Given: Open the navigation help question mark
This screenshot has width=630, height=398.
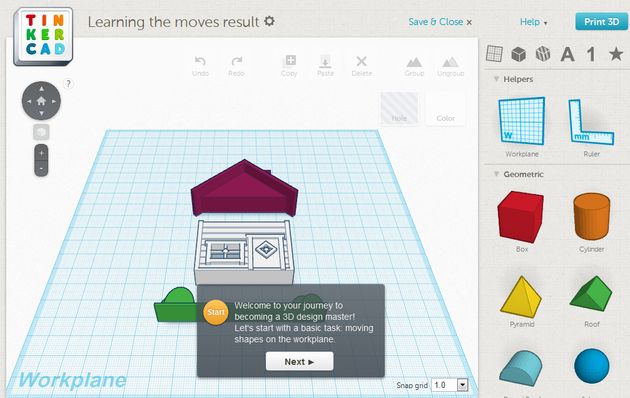Looking at the screenshot, I should [x=68, y=84].
